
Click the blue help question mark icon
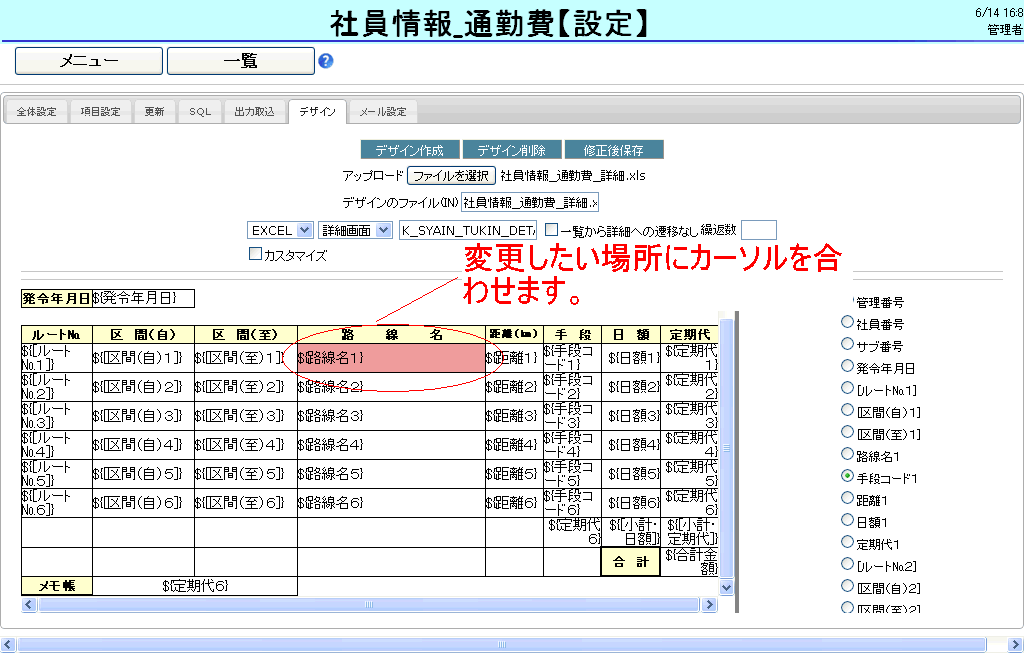(x=325, y=61)
